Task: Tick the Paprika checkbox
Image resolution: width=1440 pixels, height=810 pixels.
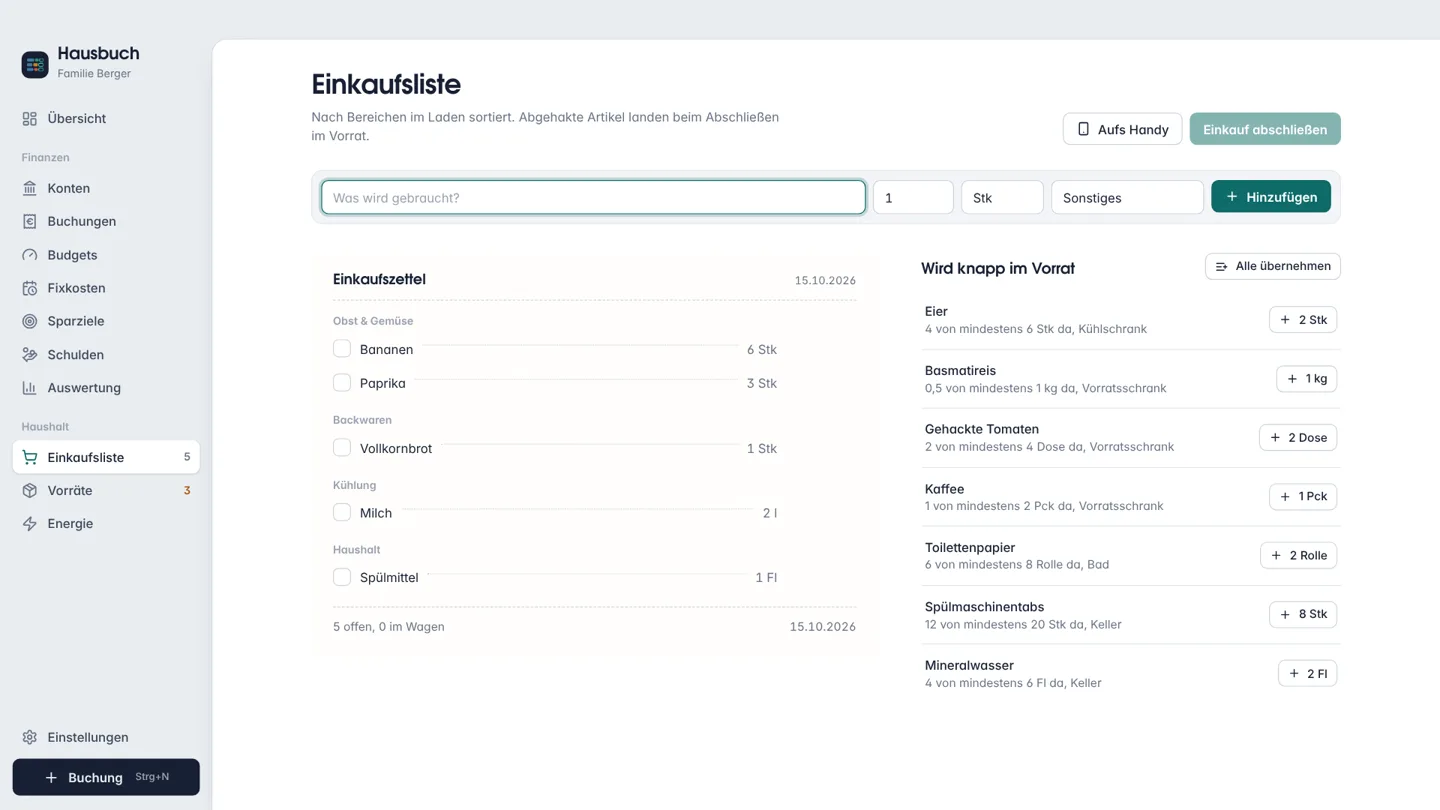Action: click(x=342, y=383)
